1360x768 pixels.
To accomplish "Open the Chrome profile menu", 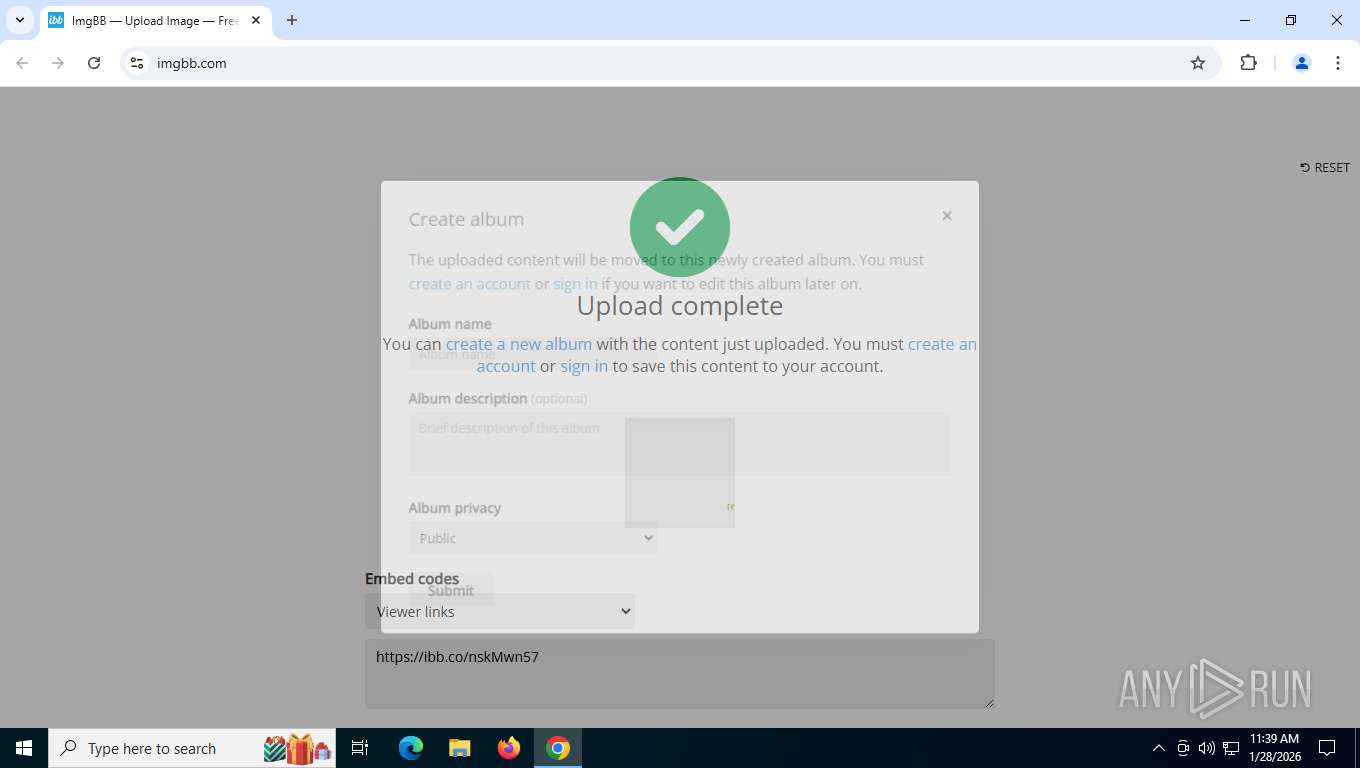I will [x=1302, y=63].
